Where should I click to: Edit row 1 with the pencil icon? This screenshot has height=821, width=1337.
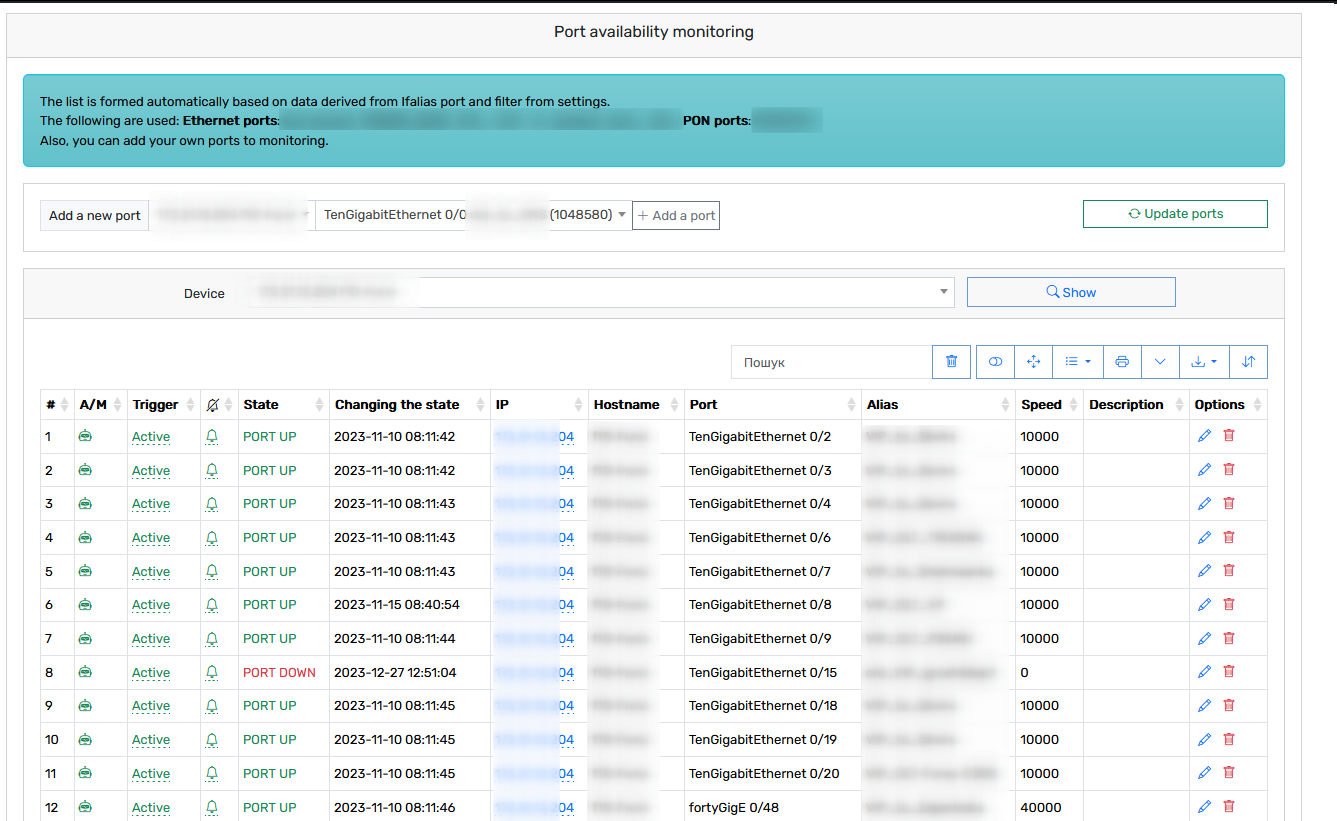point(1204,436)
